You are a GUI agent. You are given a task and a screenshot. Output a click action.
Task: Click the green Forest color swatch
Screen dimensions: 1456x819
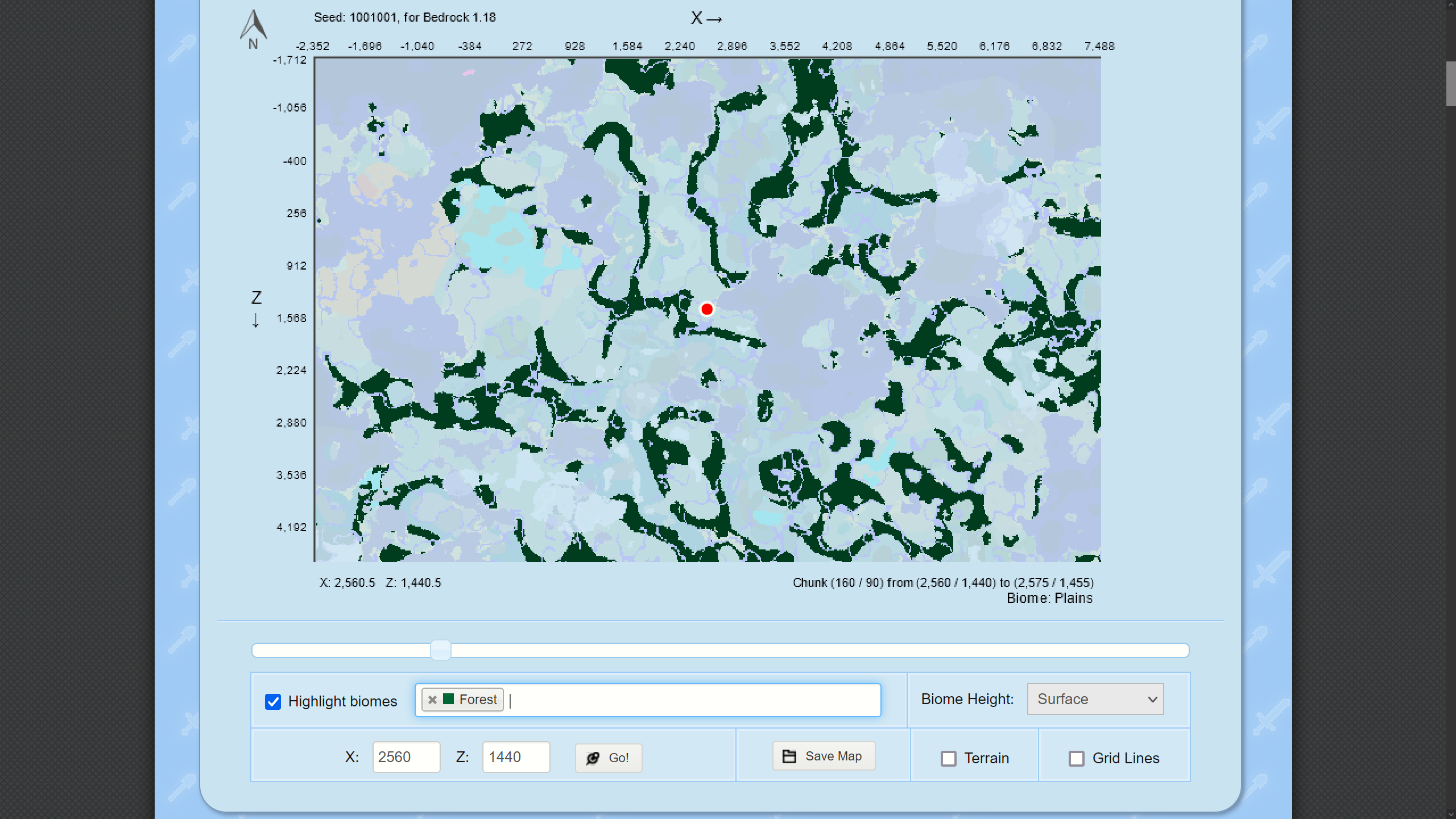(448, 699)
